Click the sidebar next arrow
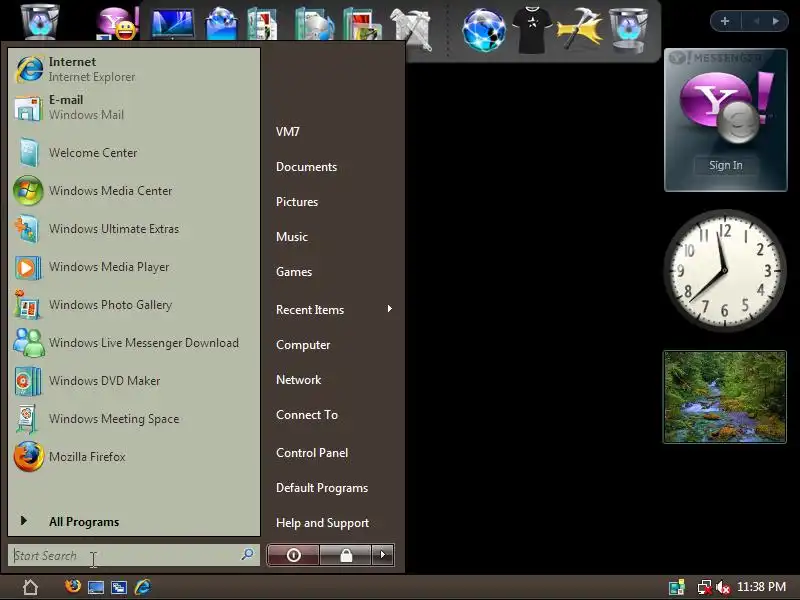Viewport: 800px width, 600px height. coord(776,21)
